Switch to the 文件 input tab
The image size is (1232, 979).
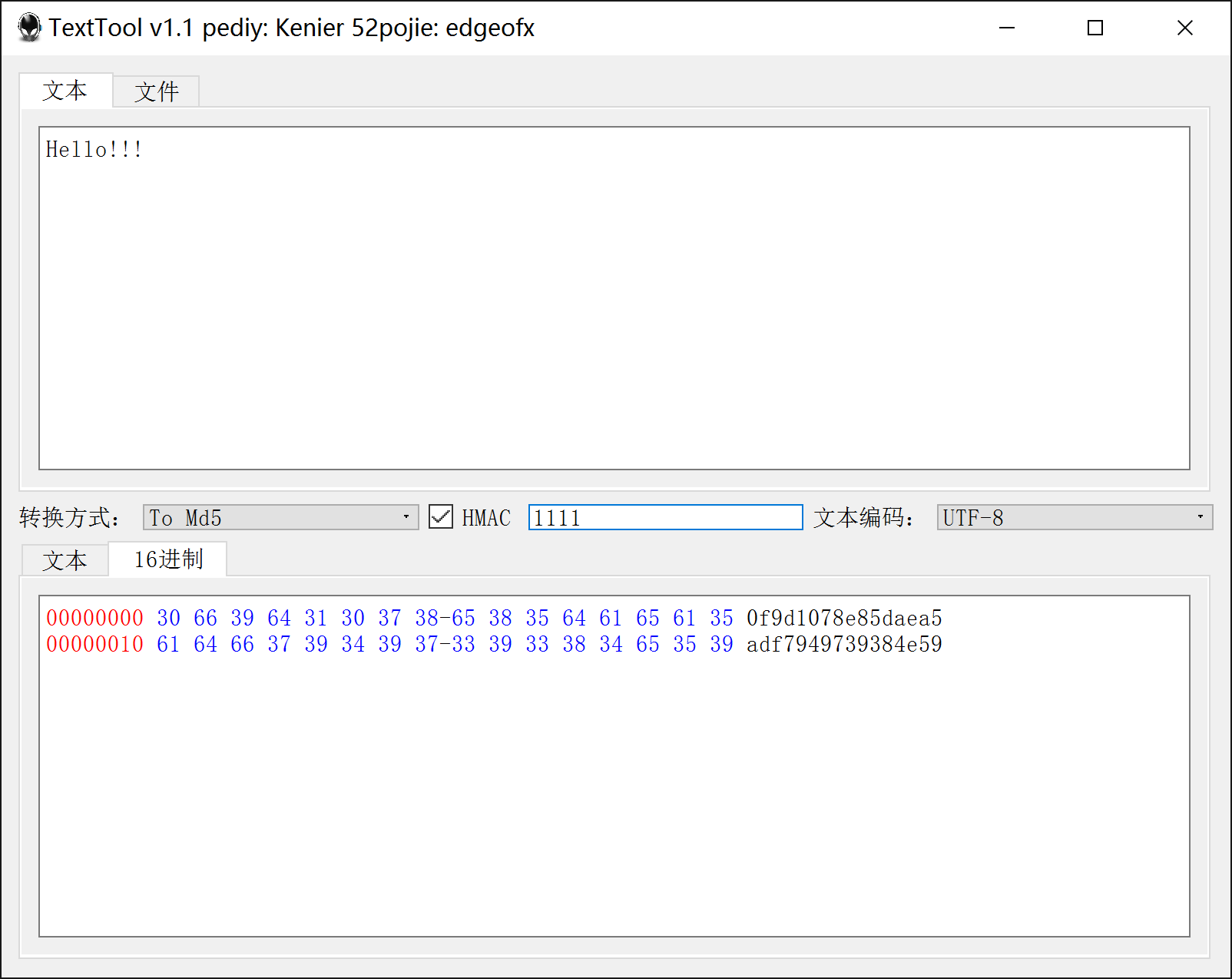pos(157,91)
